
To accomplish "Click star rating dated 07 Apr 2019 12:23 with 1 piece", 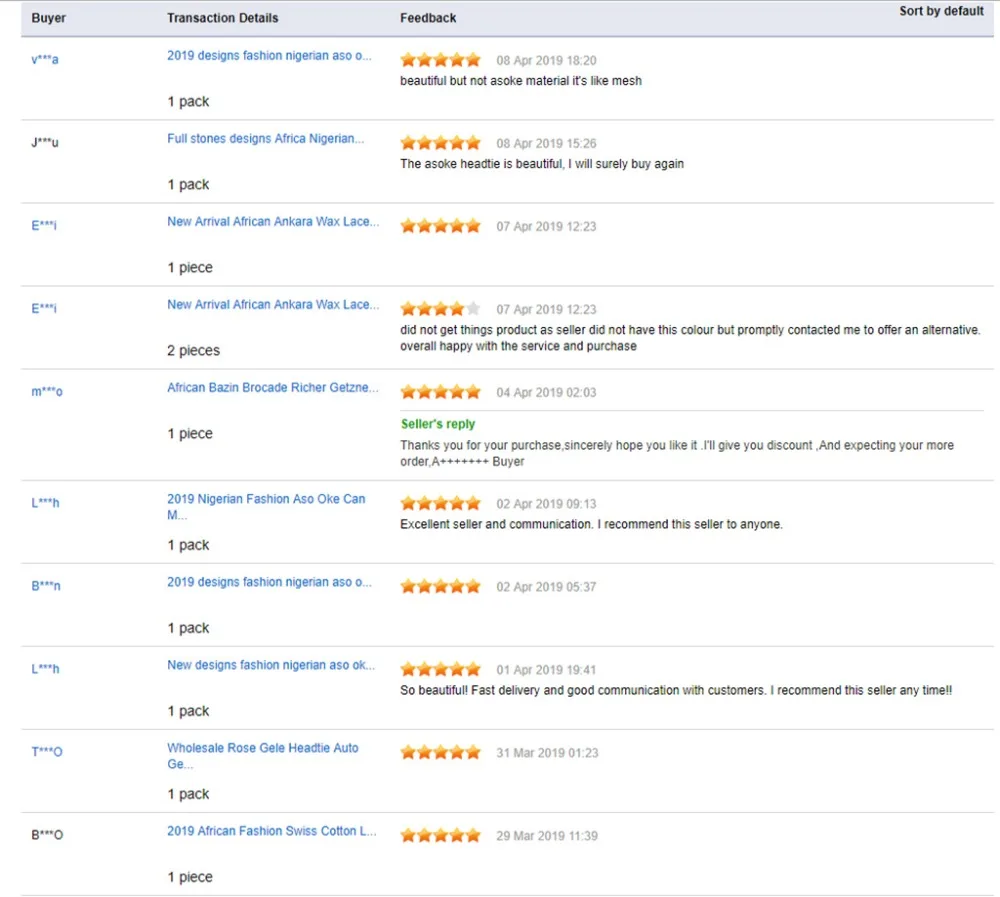I will click(x=440, y=226).
